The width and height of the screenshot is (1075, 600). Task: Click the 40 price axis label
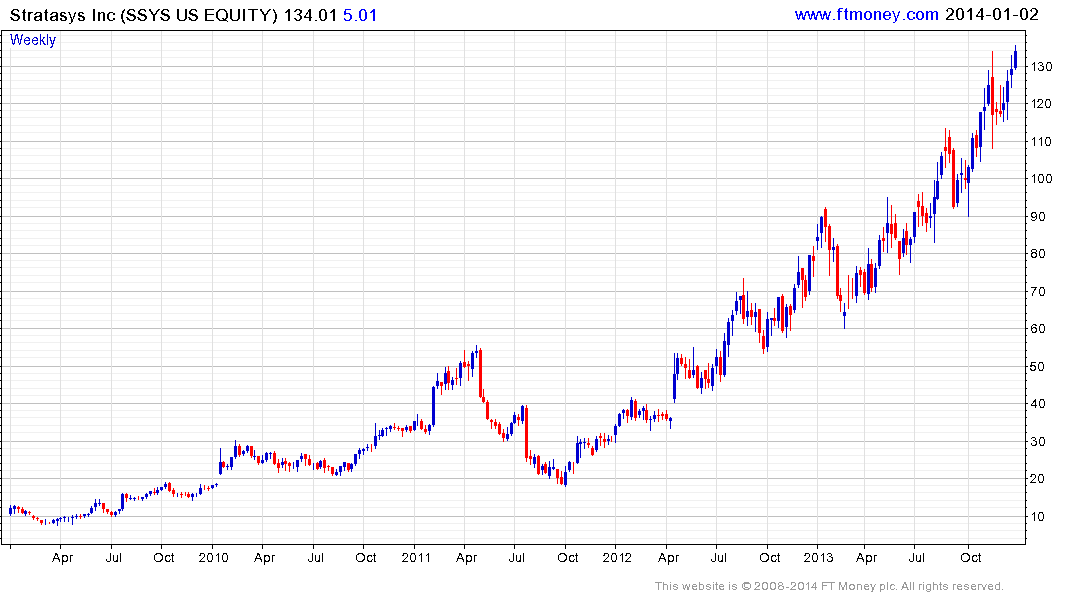1038,404
